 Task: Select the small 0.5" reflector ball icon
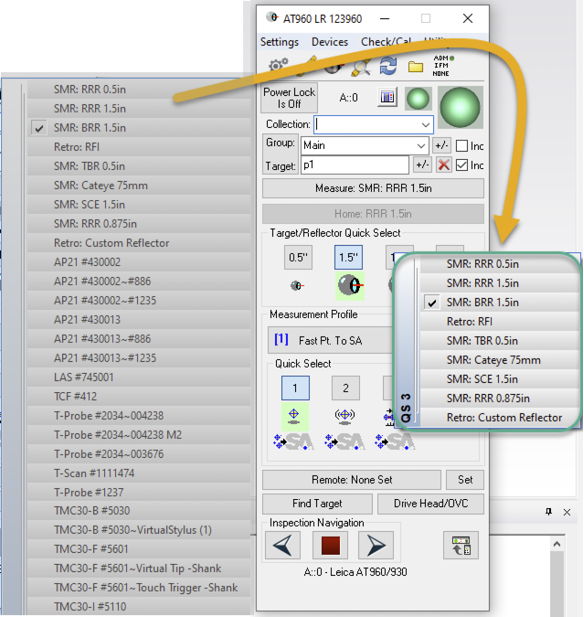coord(297,285)
